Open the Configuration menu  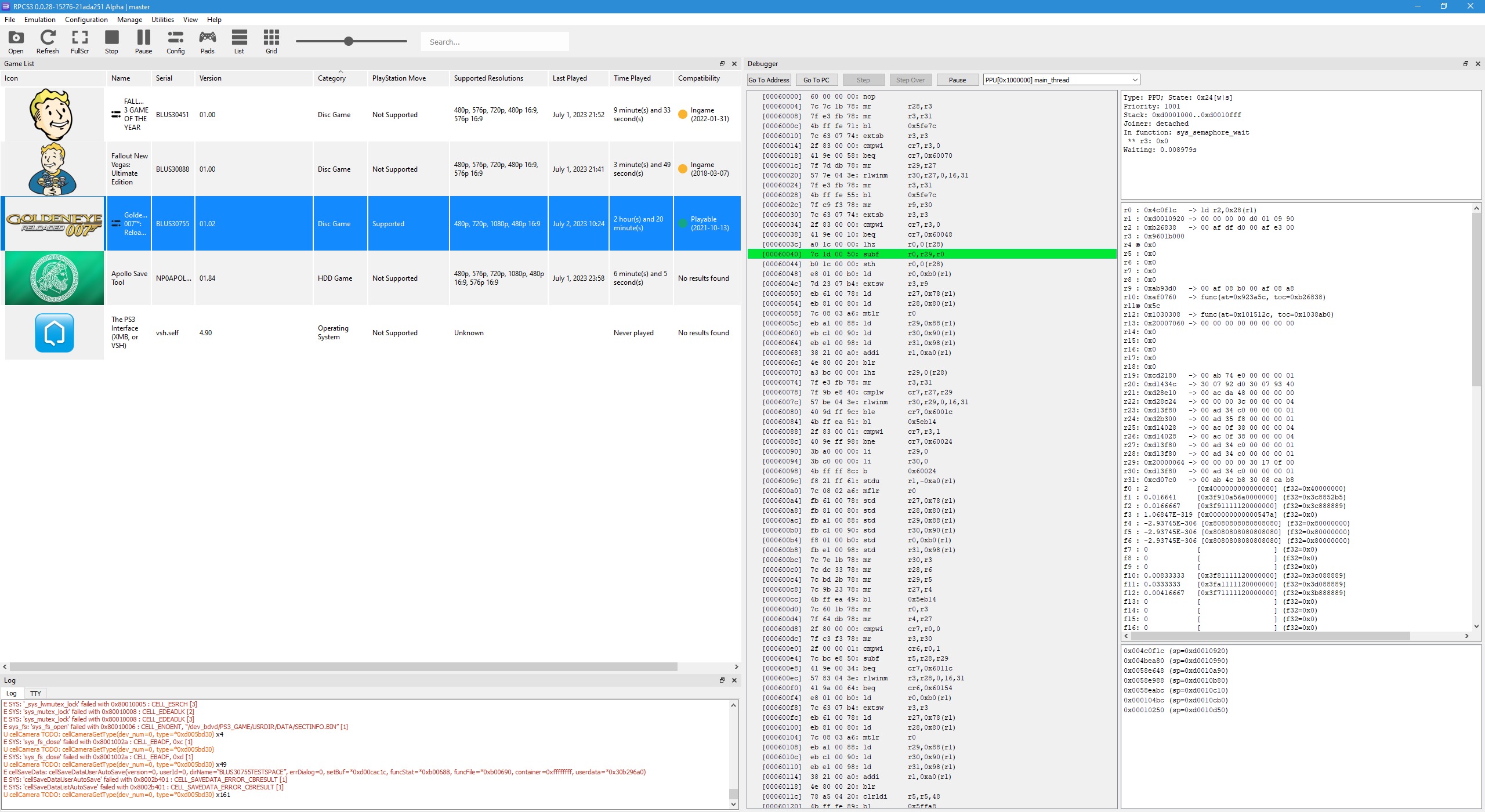(86, 20)
